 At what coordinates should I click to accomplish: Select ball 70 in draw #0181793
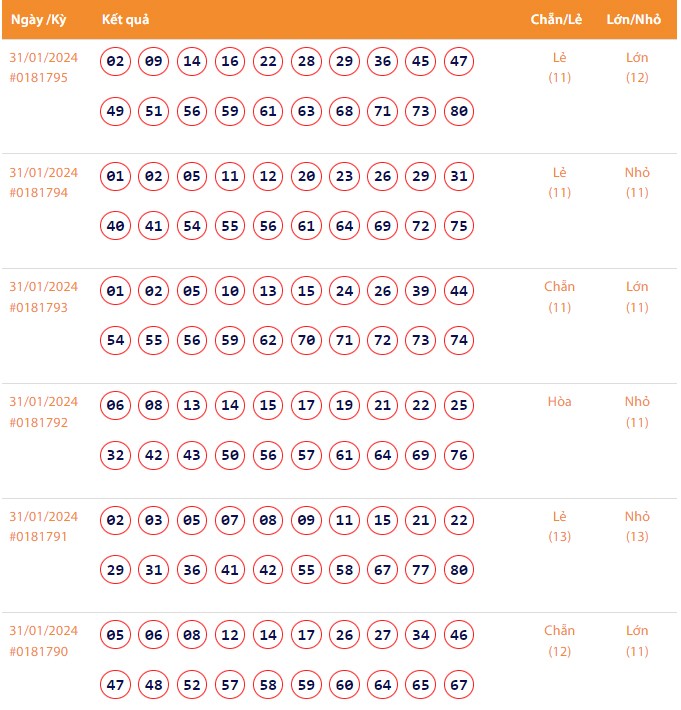[307, 341]
